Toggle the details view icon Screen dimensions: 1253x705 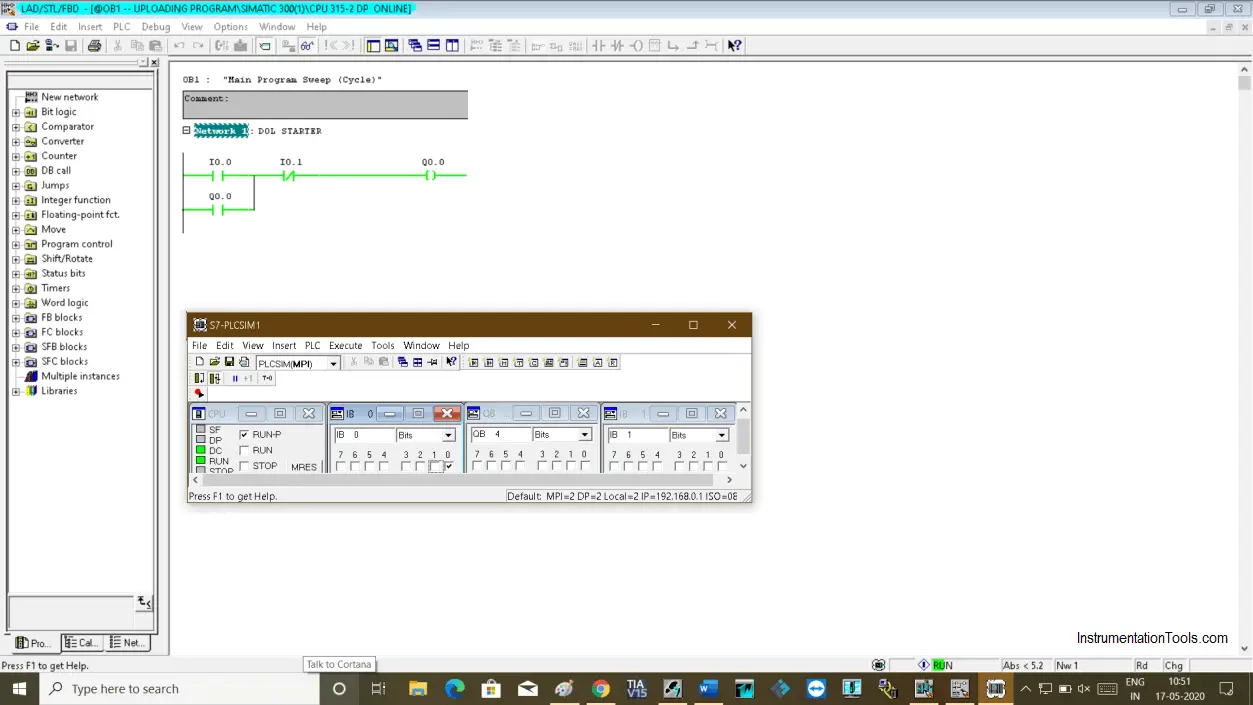(392, 46)
